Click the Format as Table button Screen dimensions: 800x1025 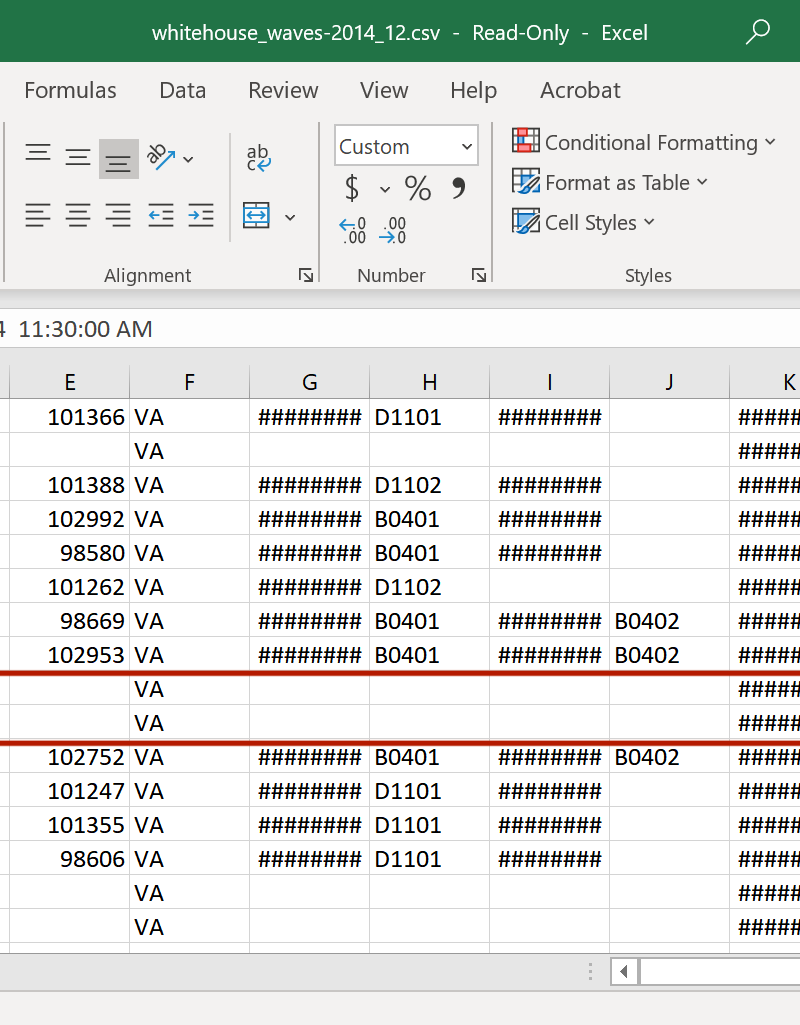pyautogui.click(x=610, y=182)
